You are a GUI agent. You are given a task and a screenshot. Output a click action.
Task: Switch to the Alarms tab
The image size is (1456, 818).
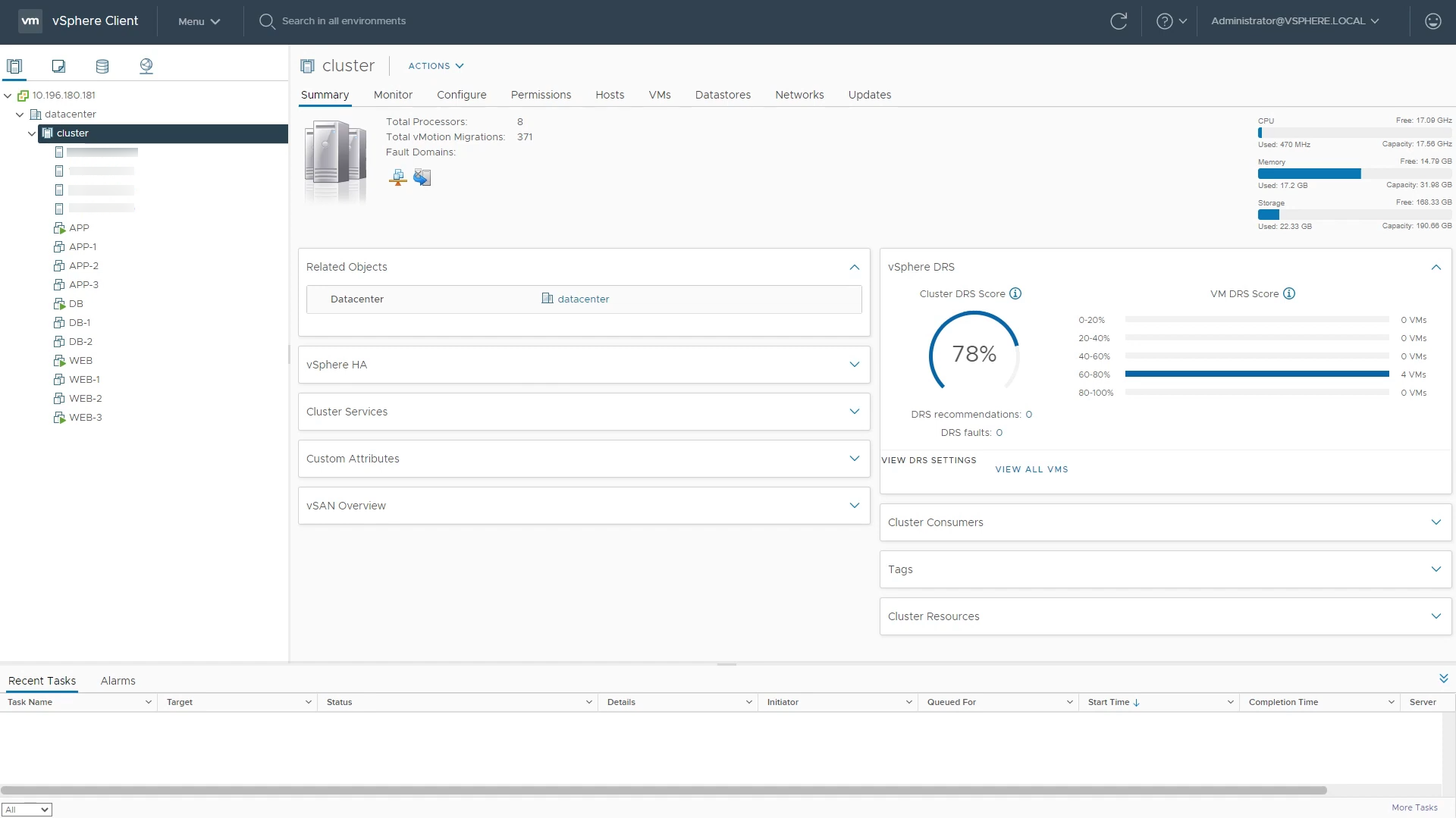click(118, 681)
